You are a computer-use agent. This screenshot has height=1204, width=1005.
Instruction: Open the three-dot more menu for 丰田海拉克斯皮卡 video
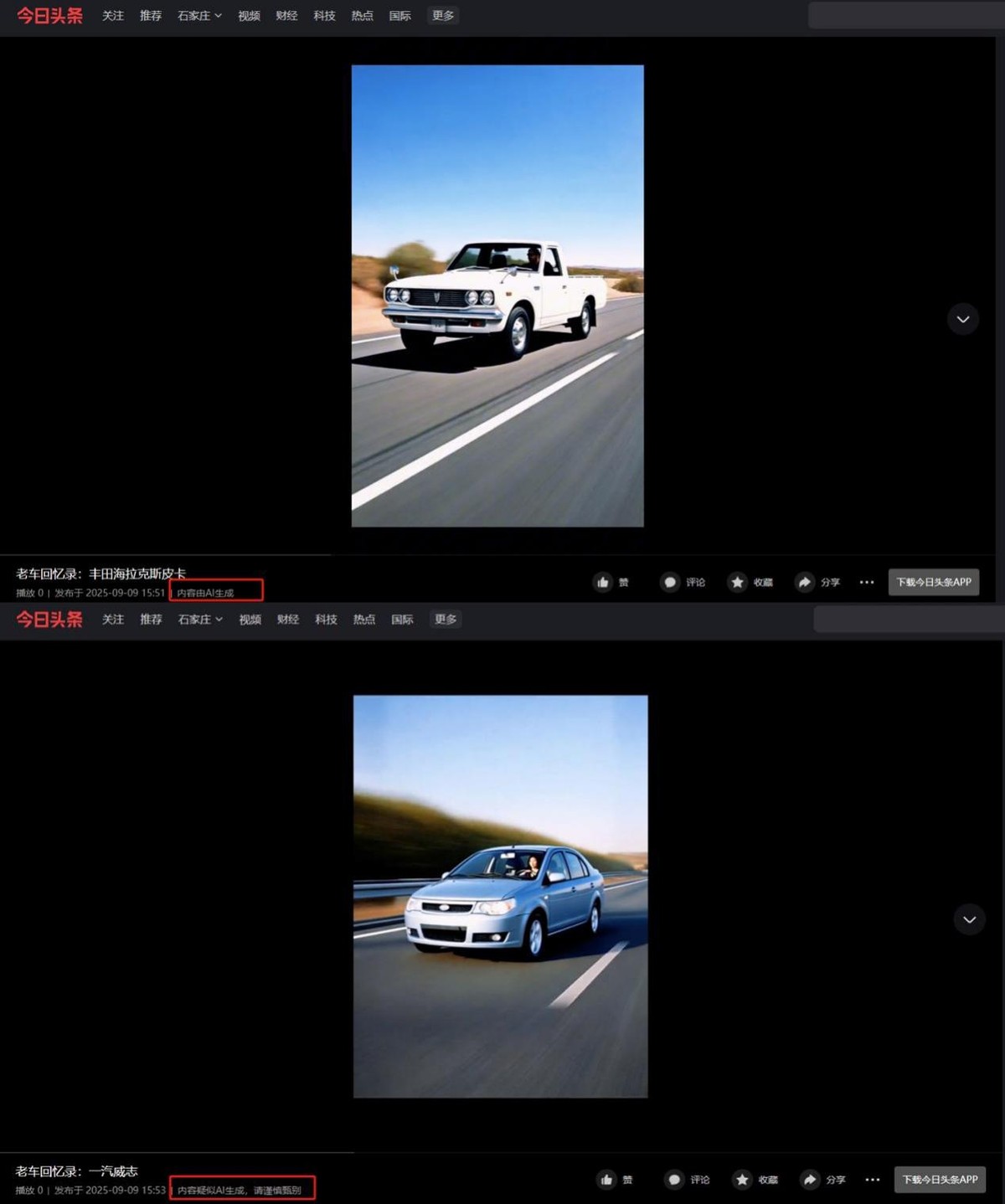tap(867, 582)
